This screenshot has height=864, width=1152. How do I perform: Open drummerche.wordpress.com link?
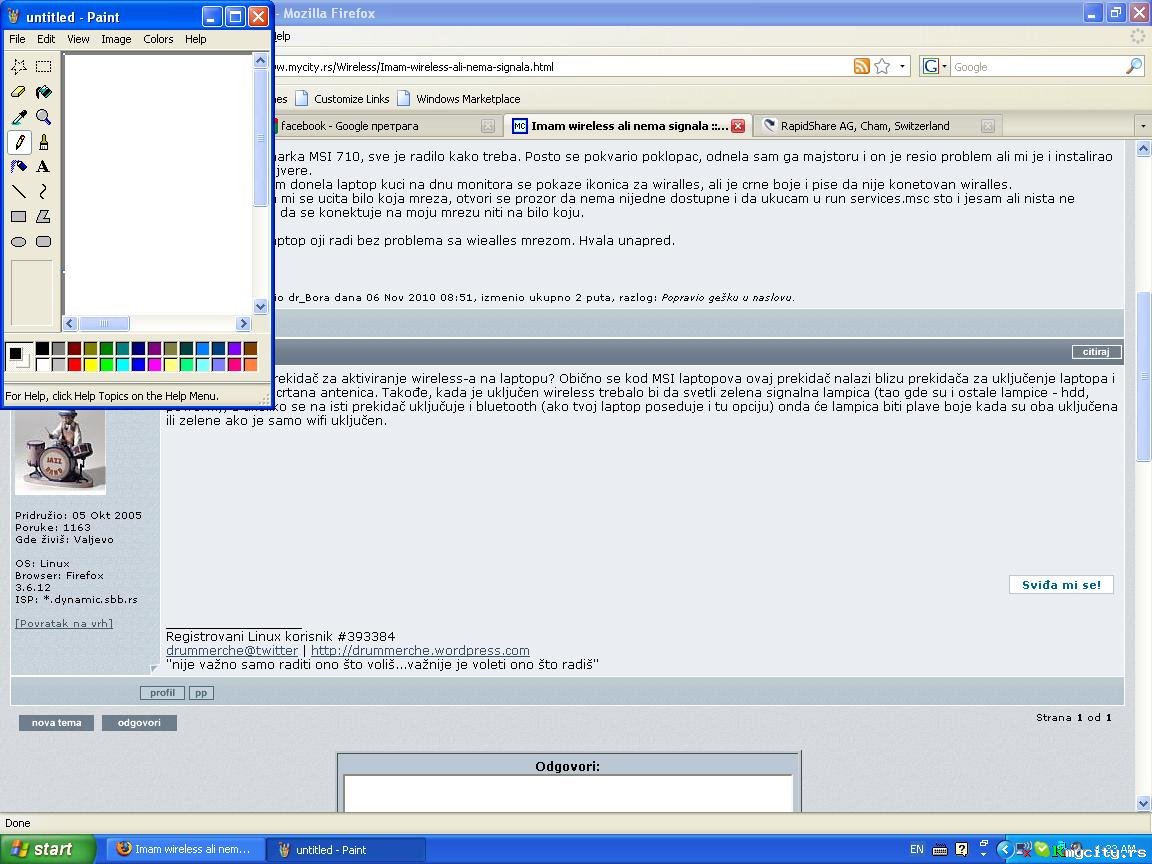420,650
